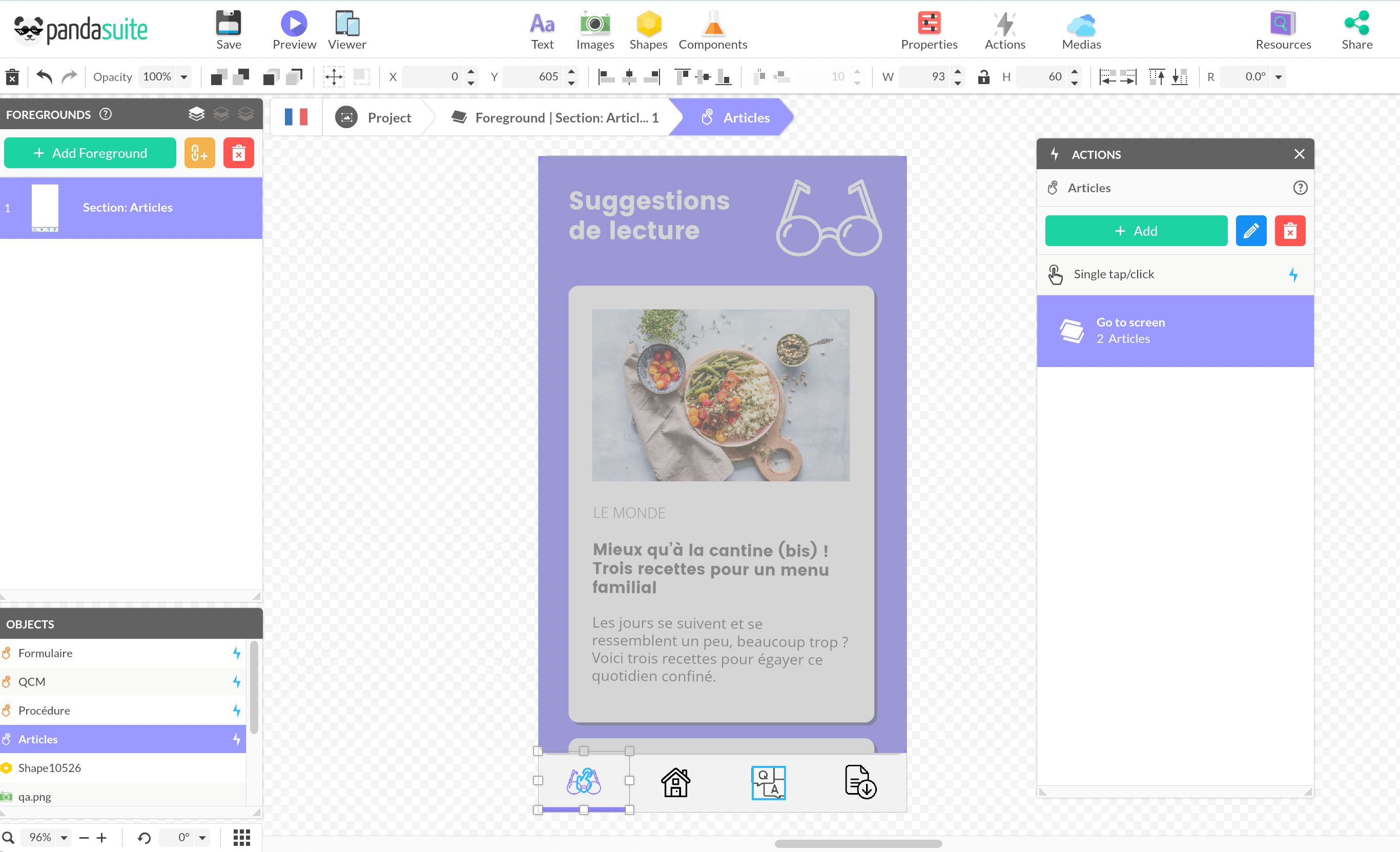Viewport: 1400px width, 852px height.
Task: Open the zoom level 96% dropdown
Action: pyautogui.click(x=64, y=837)
